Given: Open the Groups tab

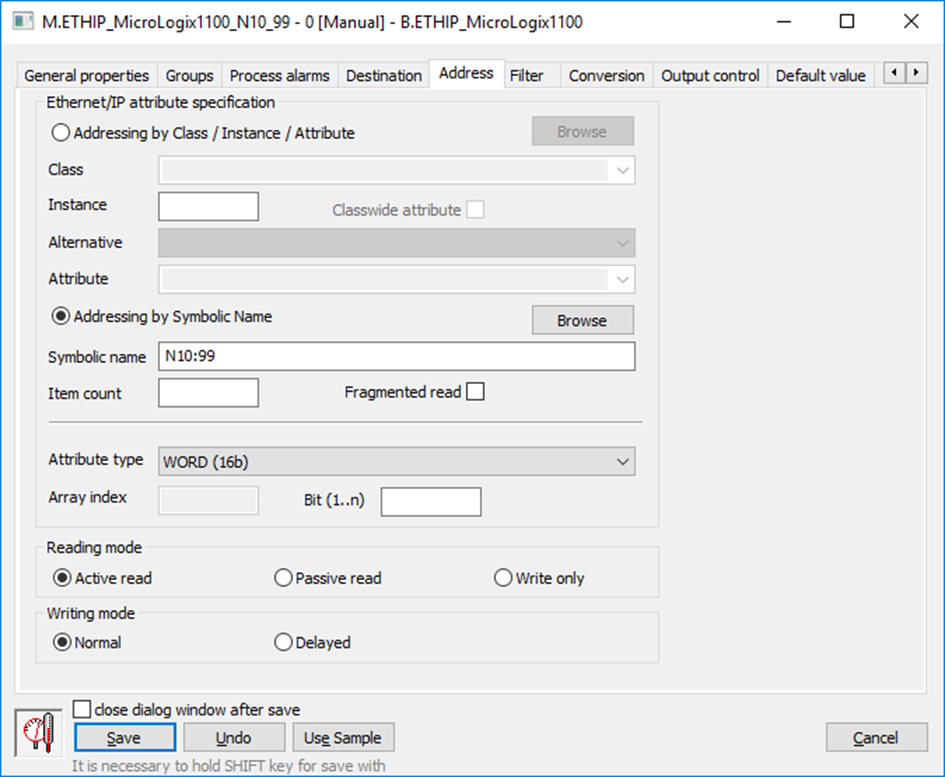Looking at the screenshot, I should pyautogui.click(x=189, y=76).
